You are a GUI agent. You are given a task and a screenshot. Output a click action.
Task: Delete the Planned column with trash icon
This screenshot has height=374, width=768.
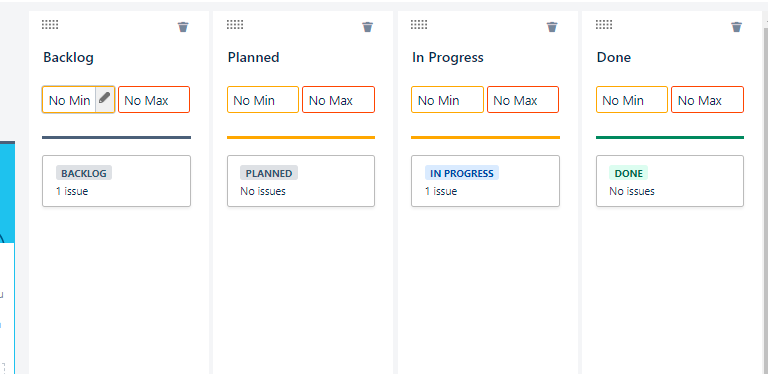368,27
